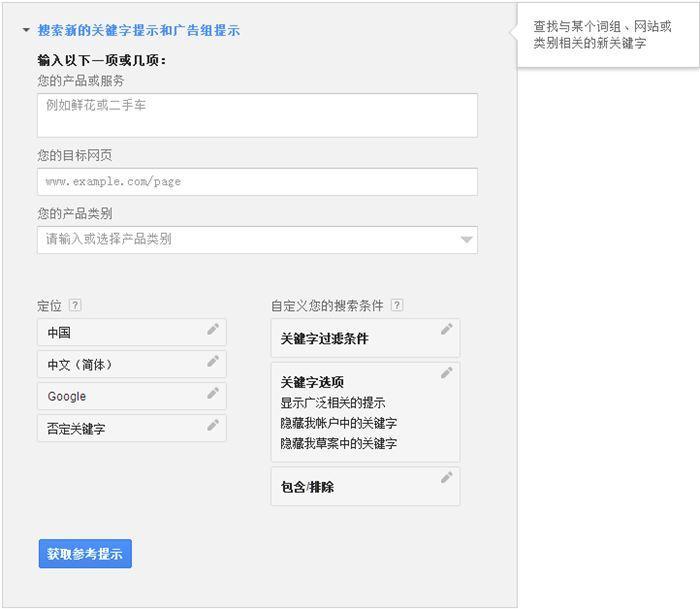This screenshot has width=700, height=609.
Task: Edit the 中国 location pencil icon
Action: [x=213, y=329]
